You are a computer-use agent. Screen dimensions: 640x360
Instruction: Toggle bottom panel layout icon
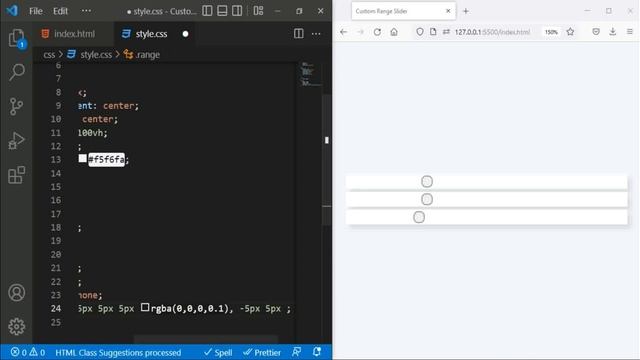coord(222,11)
